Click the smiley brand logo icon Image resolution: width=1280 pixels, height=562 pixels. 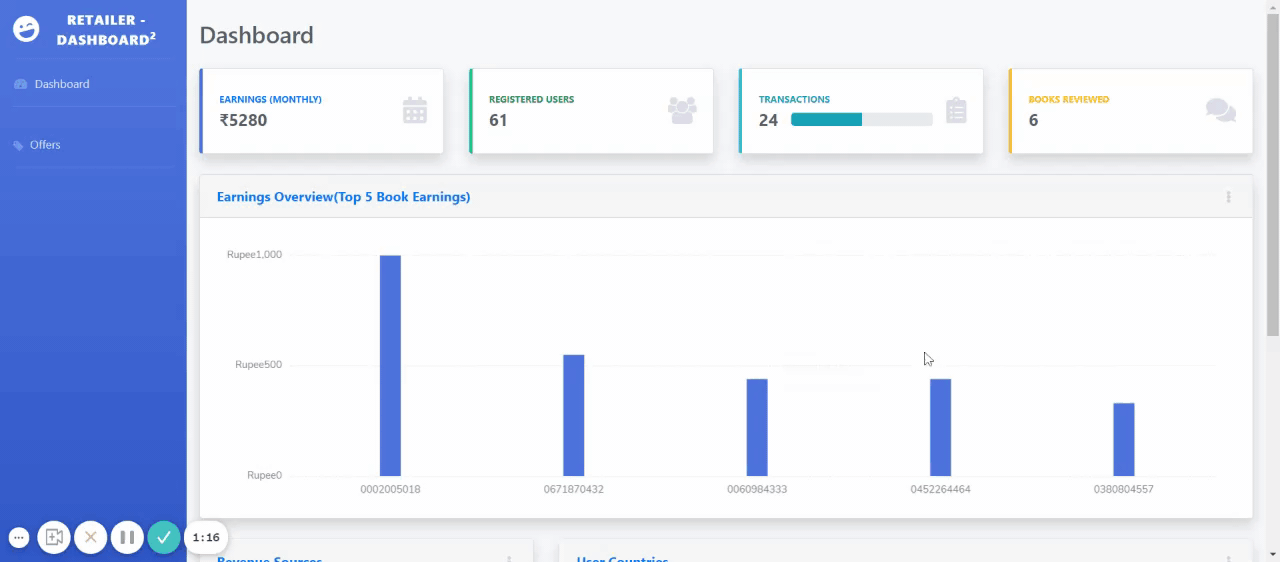point(26,29)
